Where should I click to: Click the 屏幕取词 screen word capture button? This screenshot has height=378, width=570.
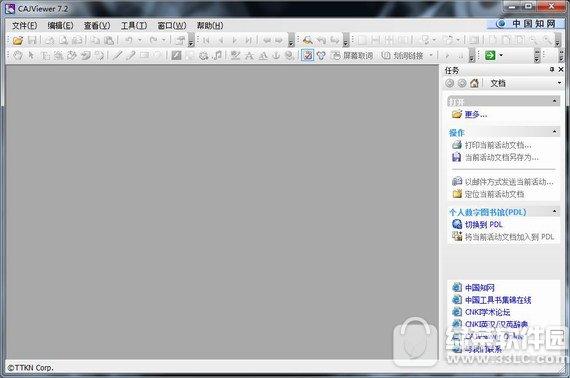coord(352,56)
